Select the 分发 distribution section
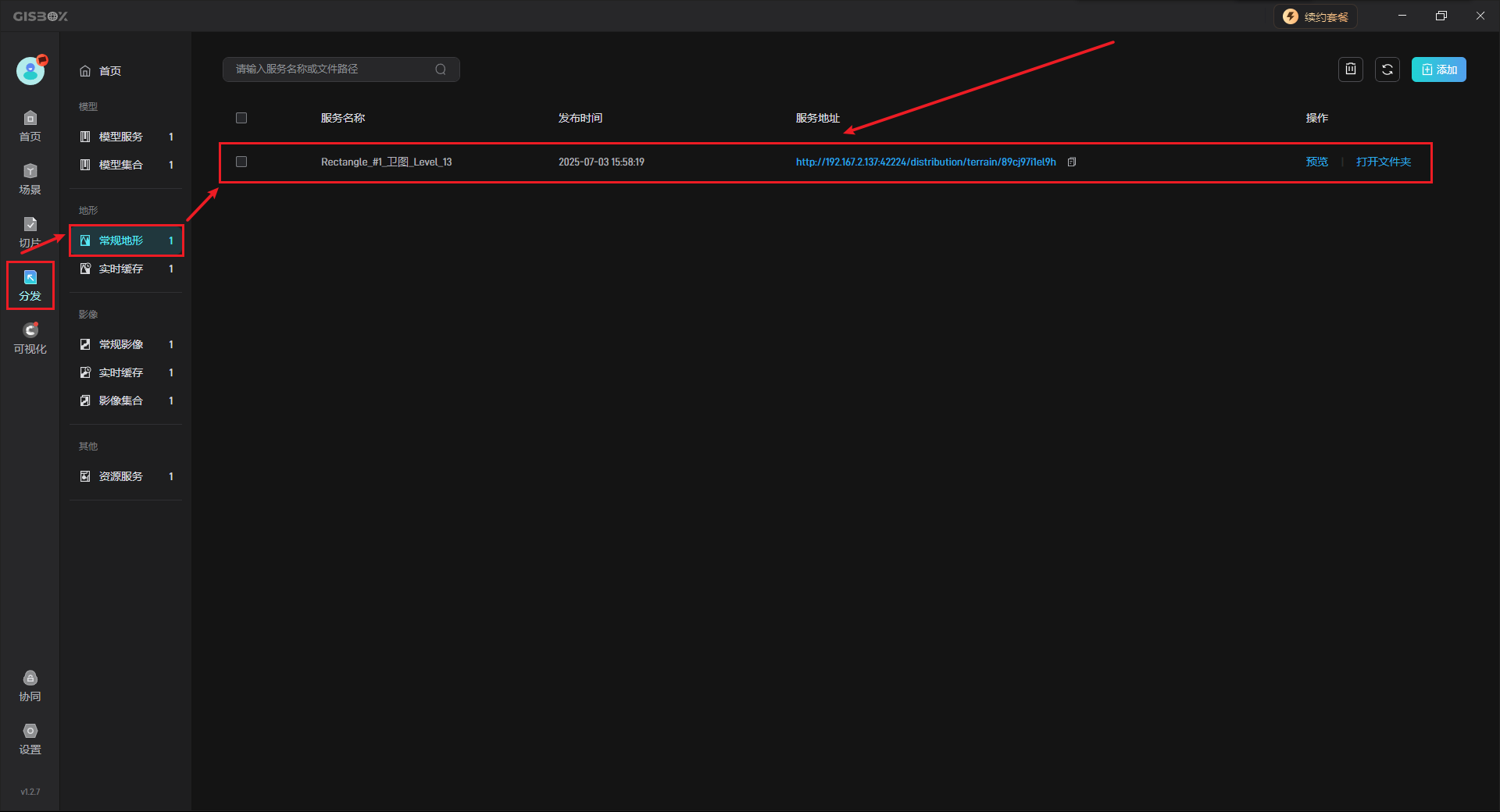Image resolution: width=1500 pixels, height=812 pixels. point(30,286)
